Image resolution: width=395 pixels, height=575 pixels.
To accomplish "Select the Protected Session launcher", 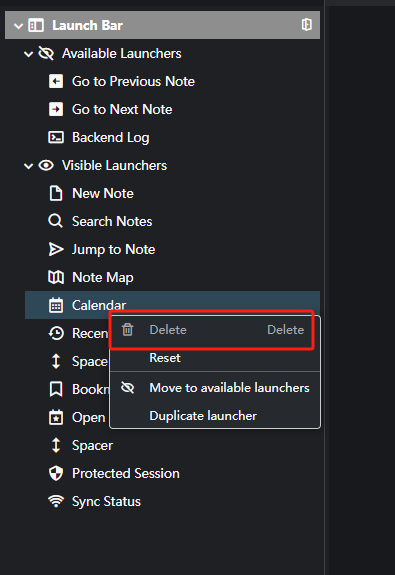I will [x=126, y=473].
